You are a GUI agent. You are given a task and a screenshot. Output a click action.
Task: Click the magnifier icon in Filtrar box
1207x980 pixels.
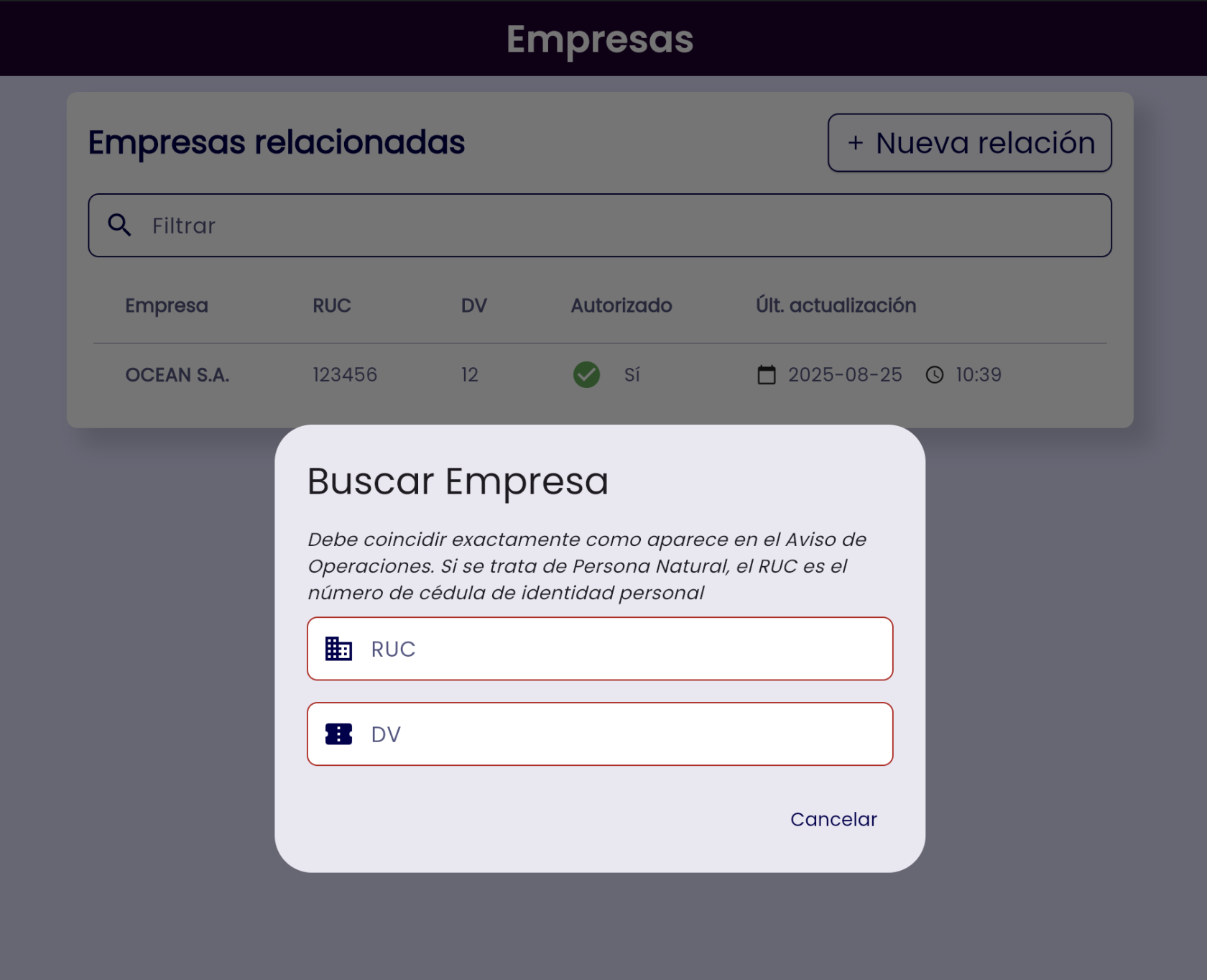(119, 226)
